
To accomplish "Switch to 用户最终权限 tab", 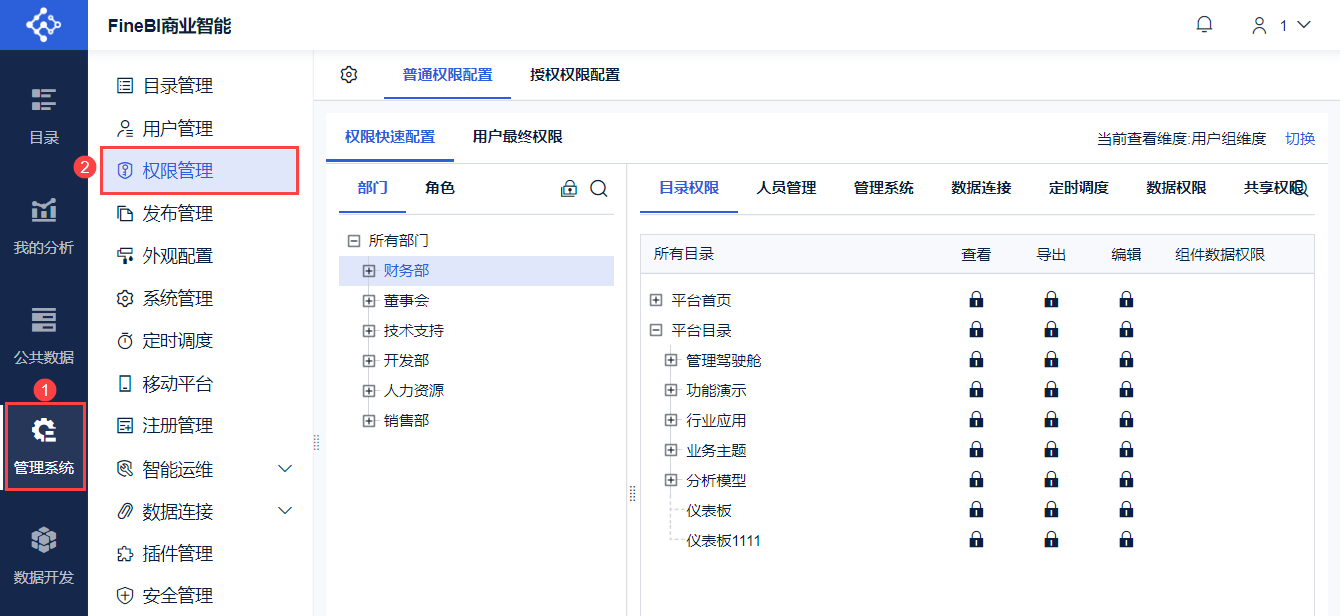I will pyautogui.click(x=517, y=137).
